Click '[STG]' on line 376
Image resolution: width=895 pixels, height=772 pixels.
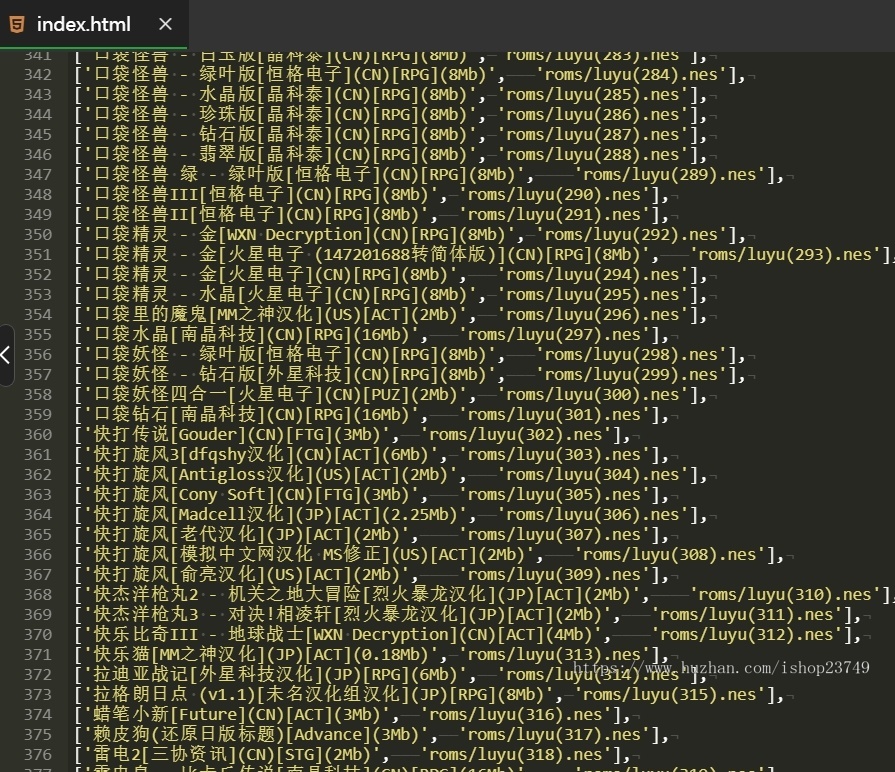(x=300, y=754)
